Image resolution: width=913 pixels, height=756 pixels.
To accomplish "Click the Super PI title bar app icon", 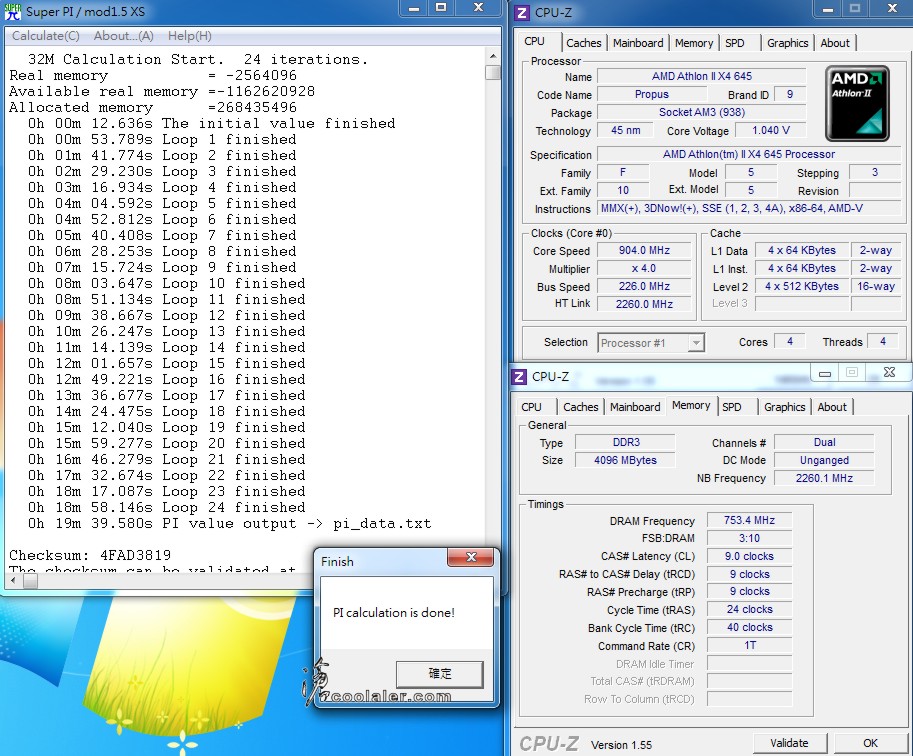I will coord(12,12).
